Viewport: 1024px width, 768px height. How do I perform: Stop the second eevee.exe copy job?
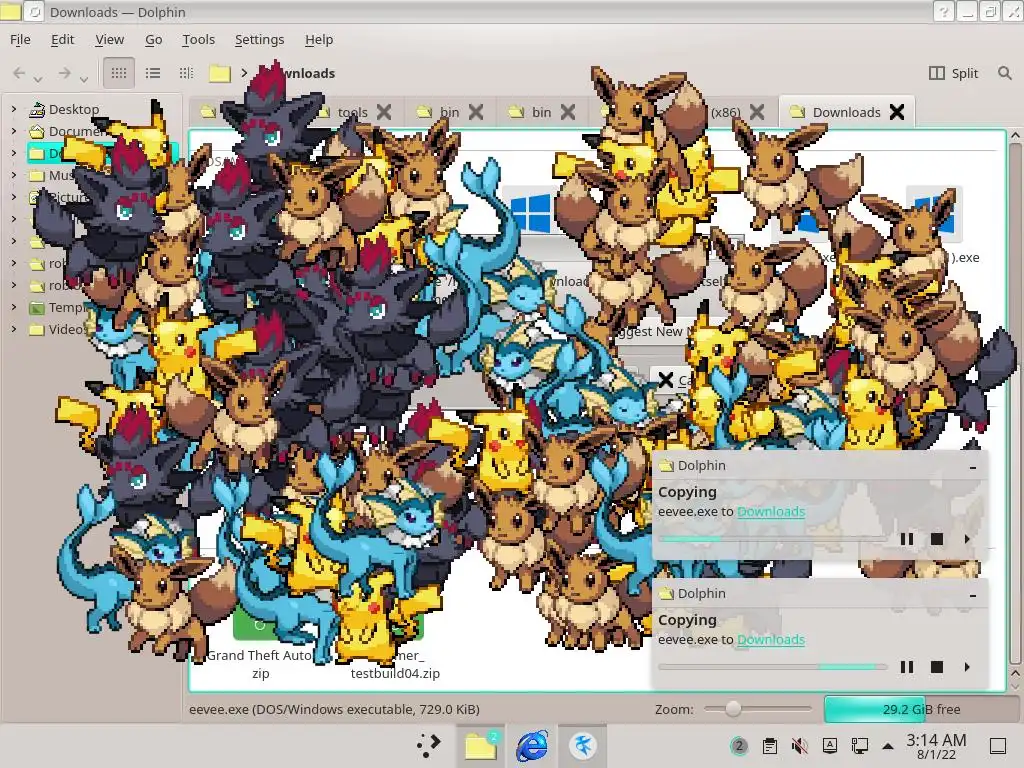[x=936, y=667]
